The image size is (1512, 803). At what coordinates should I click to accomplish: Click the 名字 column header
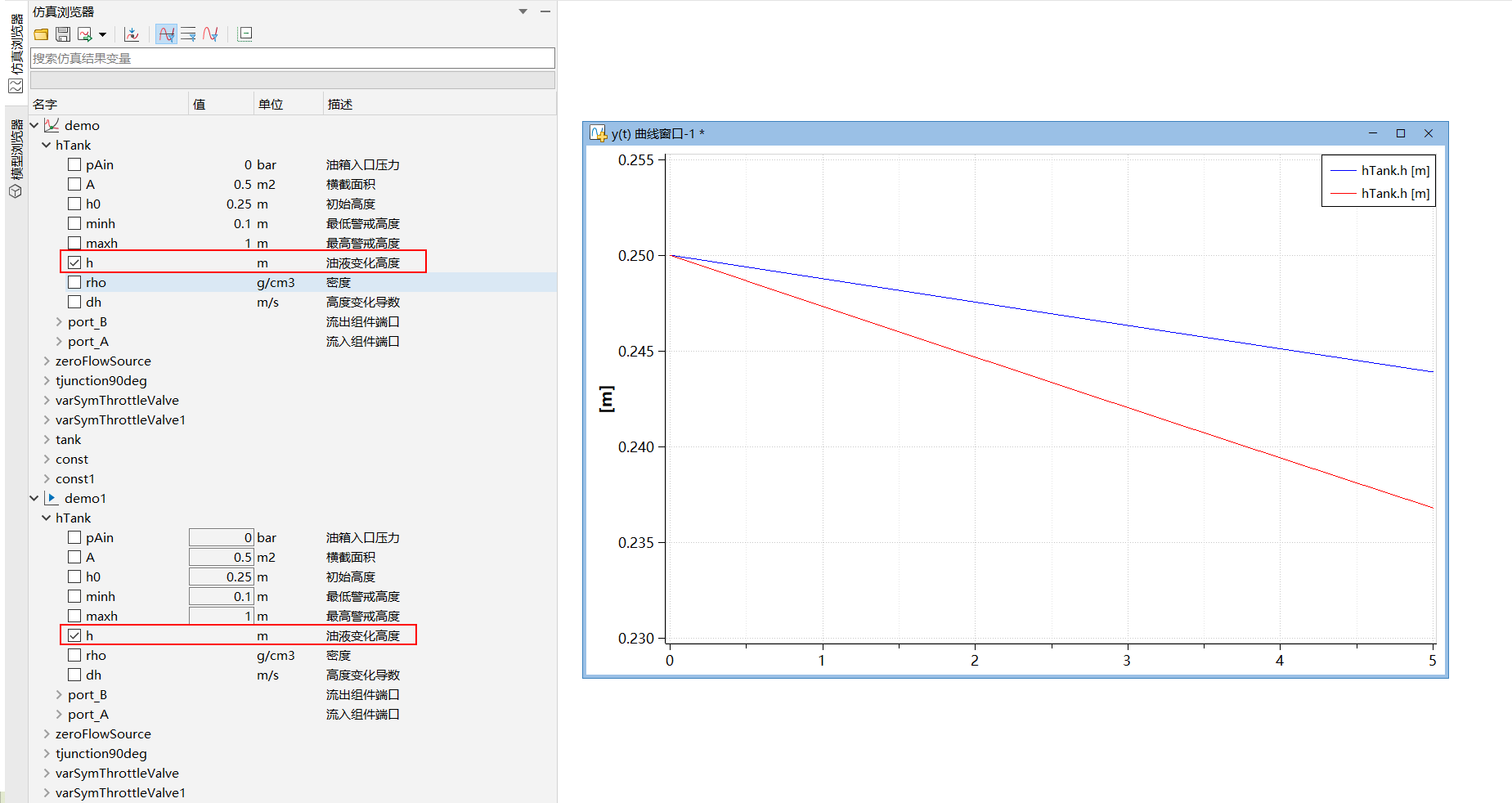tap(45, 104)
